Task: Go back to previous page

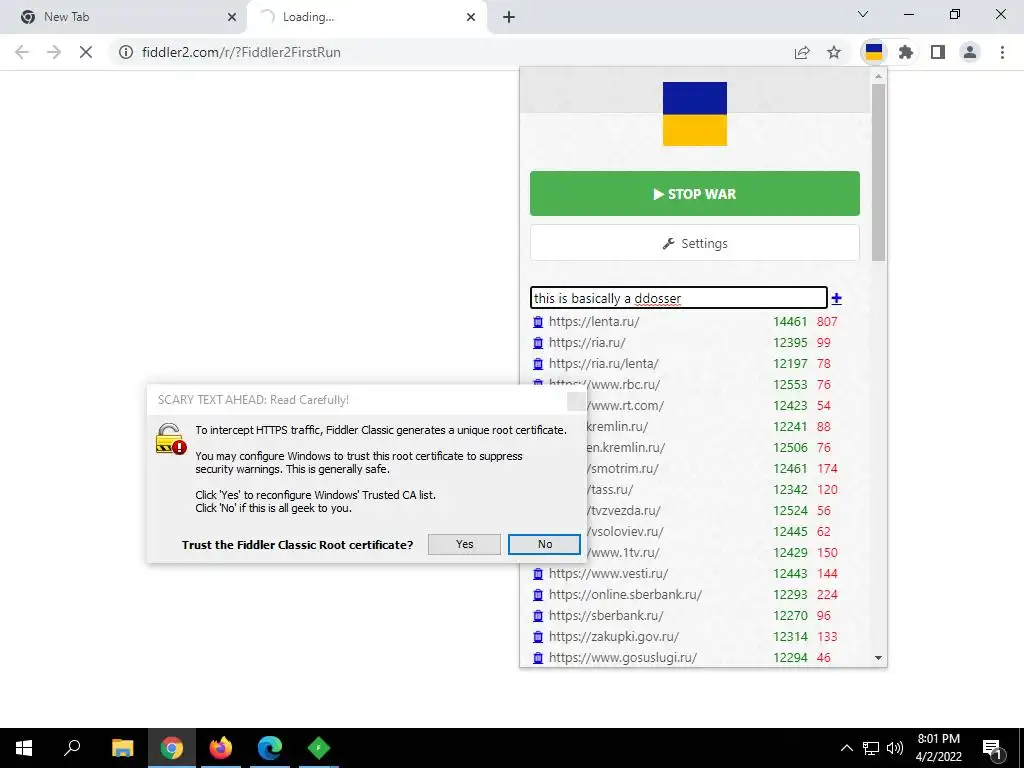Action: pyautogui.click(x=22, y=52)
